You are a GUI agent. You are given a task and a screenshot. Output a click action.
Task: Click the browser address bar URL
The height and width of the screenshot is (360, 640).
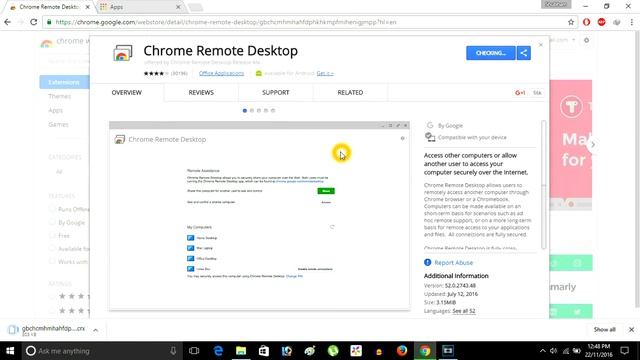(x=225, y=22)
